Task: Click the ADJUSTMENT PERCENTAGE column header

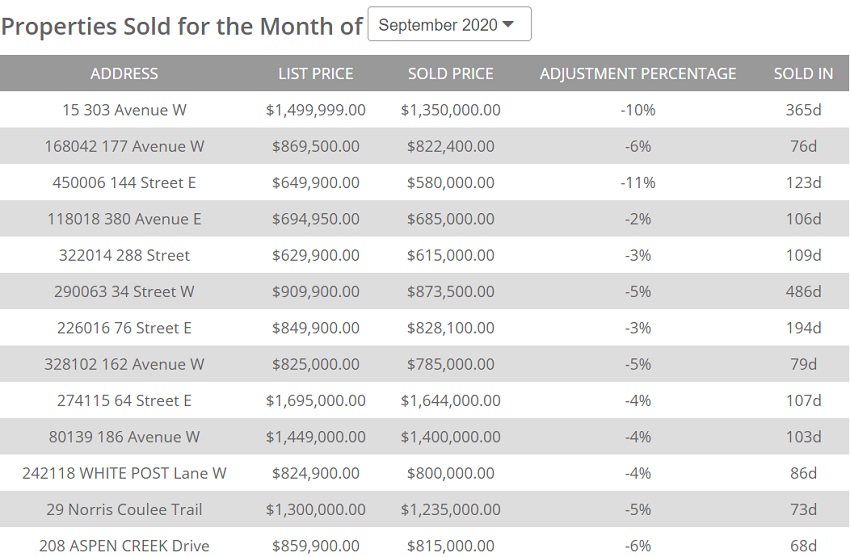Action: tap(637, 73)
